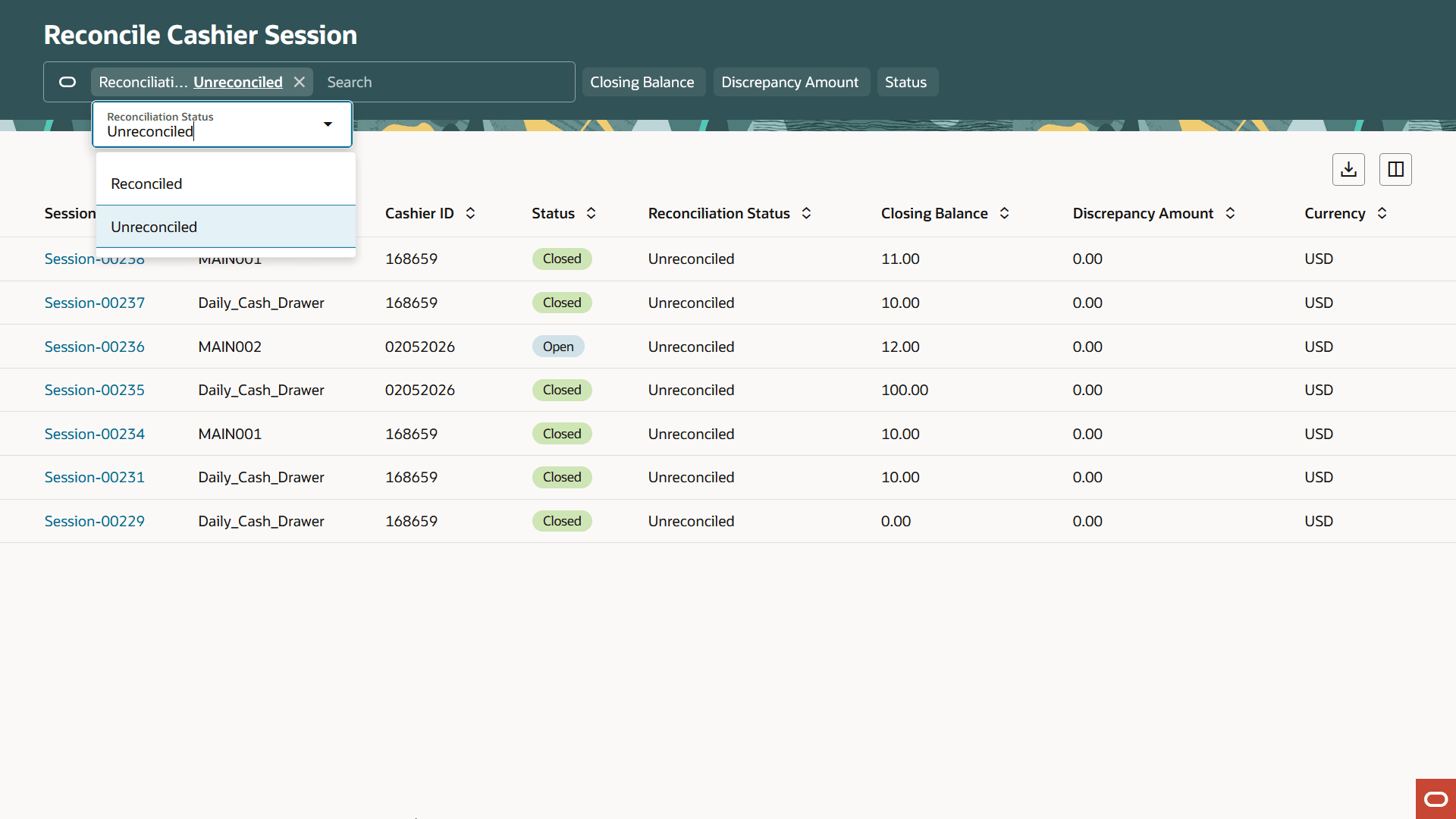Click the Closing Balance filter pill
This screenshot has height=819, width=1456.
pyautogui.click(x=643, y=82)
